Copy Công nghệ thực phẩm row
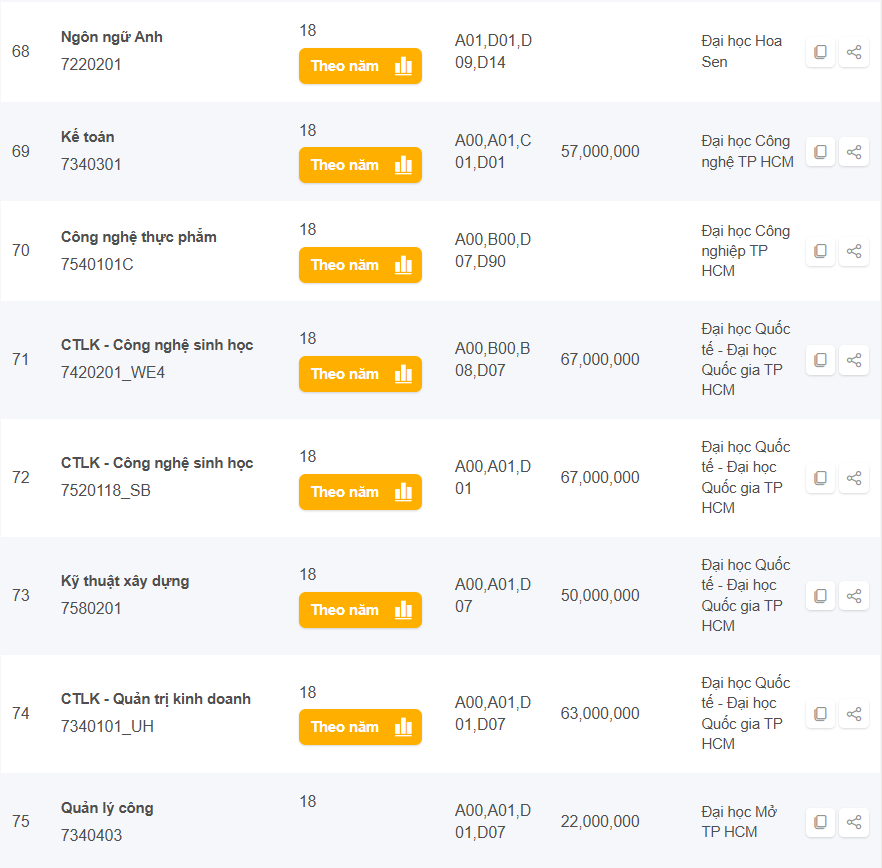 pos(820,251)
